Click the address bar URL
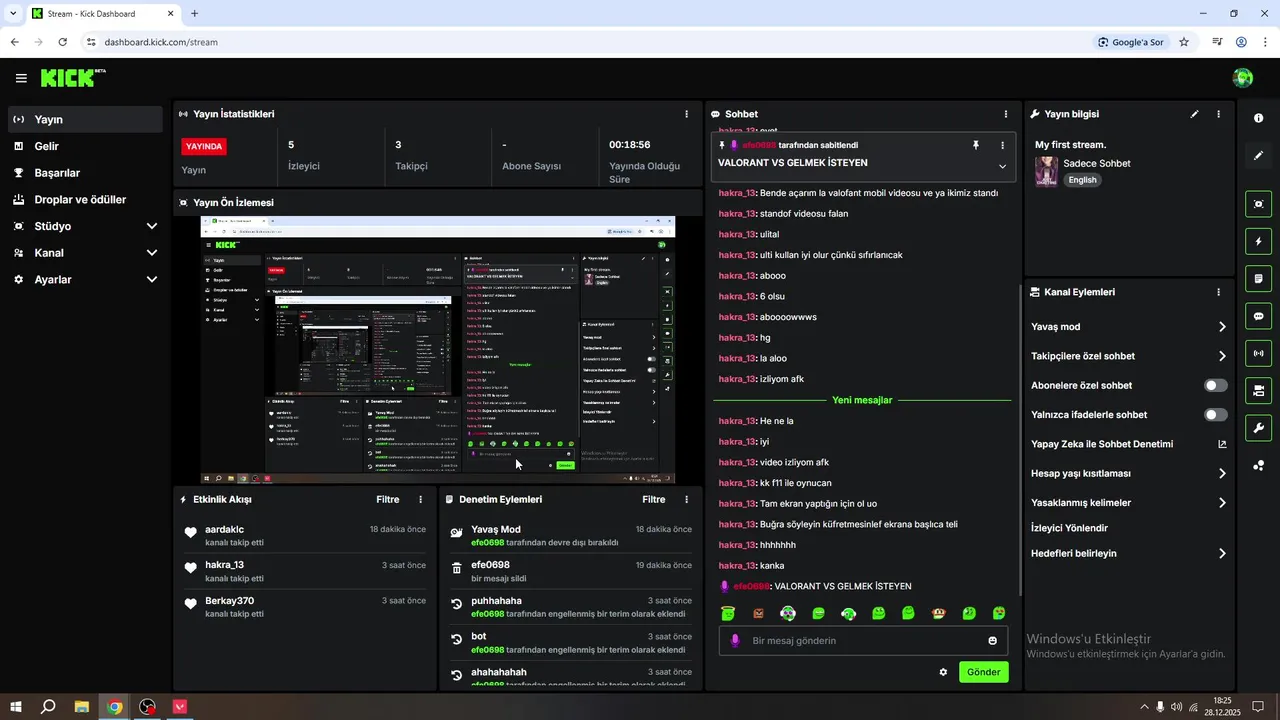 pyautogui.click(x=161, y=42)
